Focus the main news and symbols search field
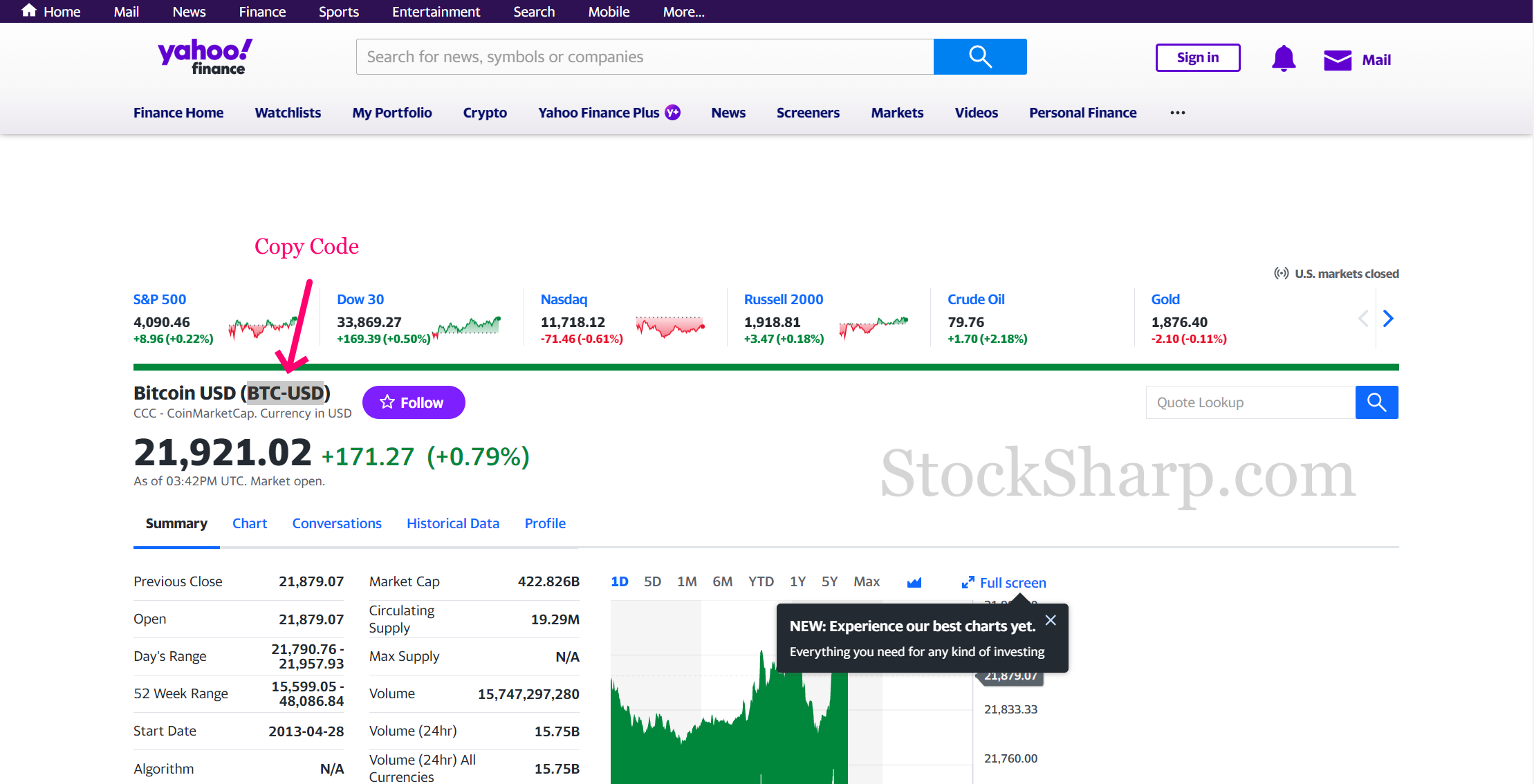This screenshot has height=784, width=1534. tap(645, 57)
